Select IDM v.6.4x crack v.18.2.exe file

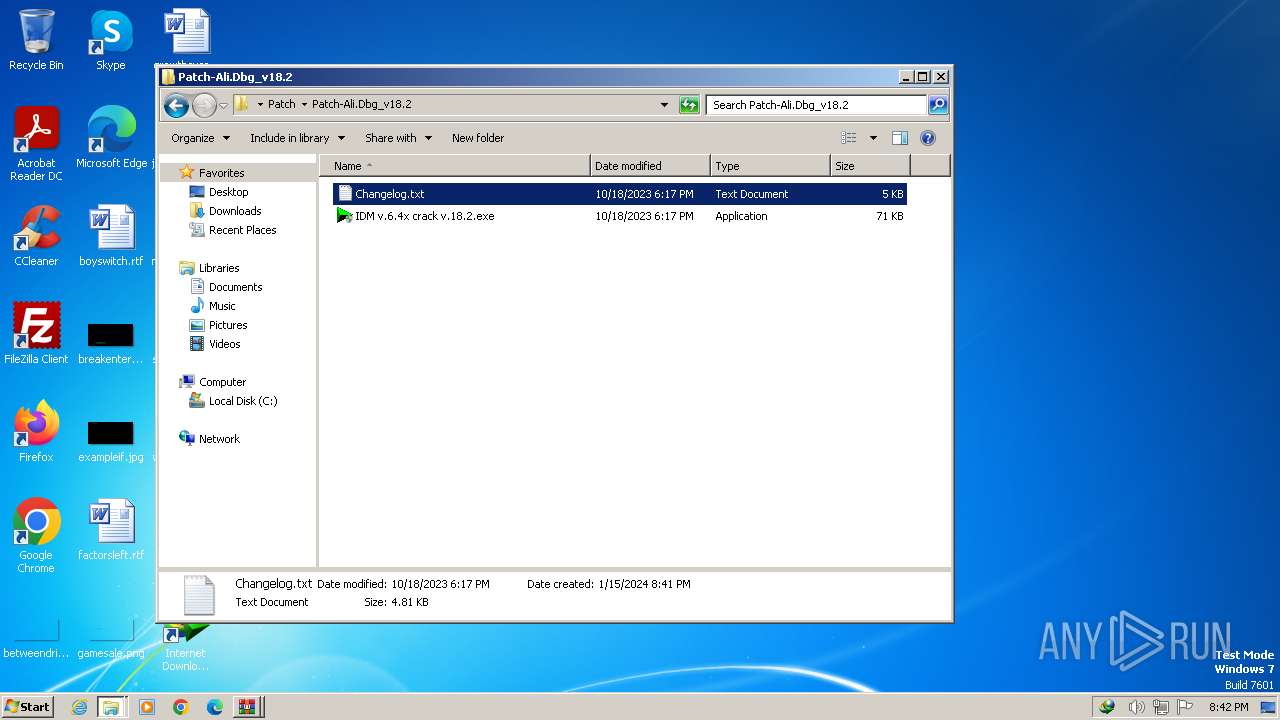620,216
